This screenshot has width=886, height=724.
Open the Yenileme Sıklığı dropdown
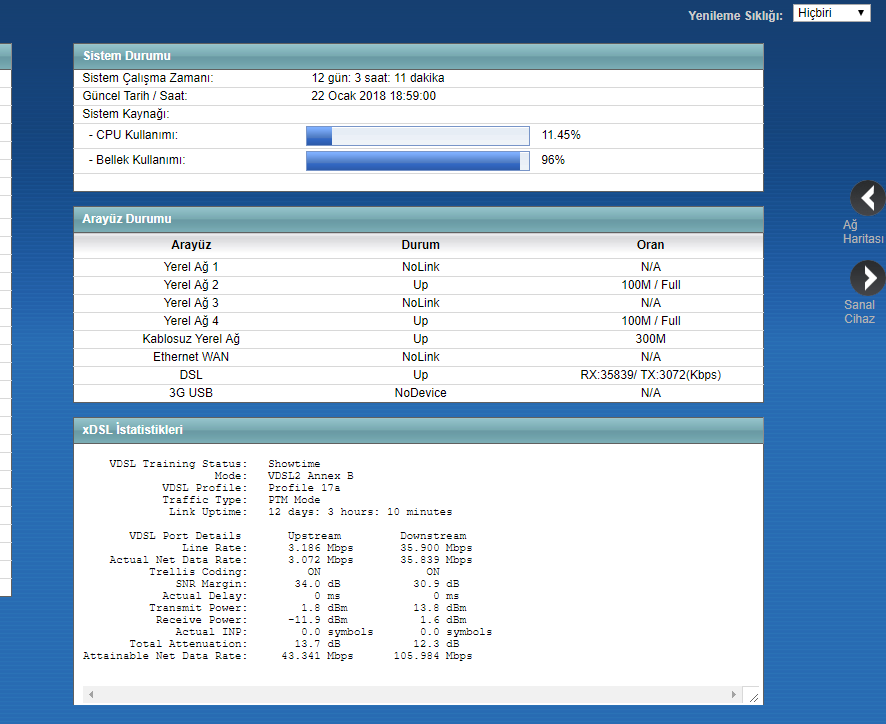tap(831, 13)
